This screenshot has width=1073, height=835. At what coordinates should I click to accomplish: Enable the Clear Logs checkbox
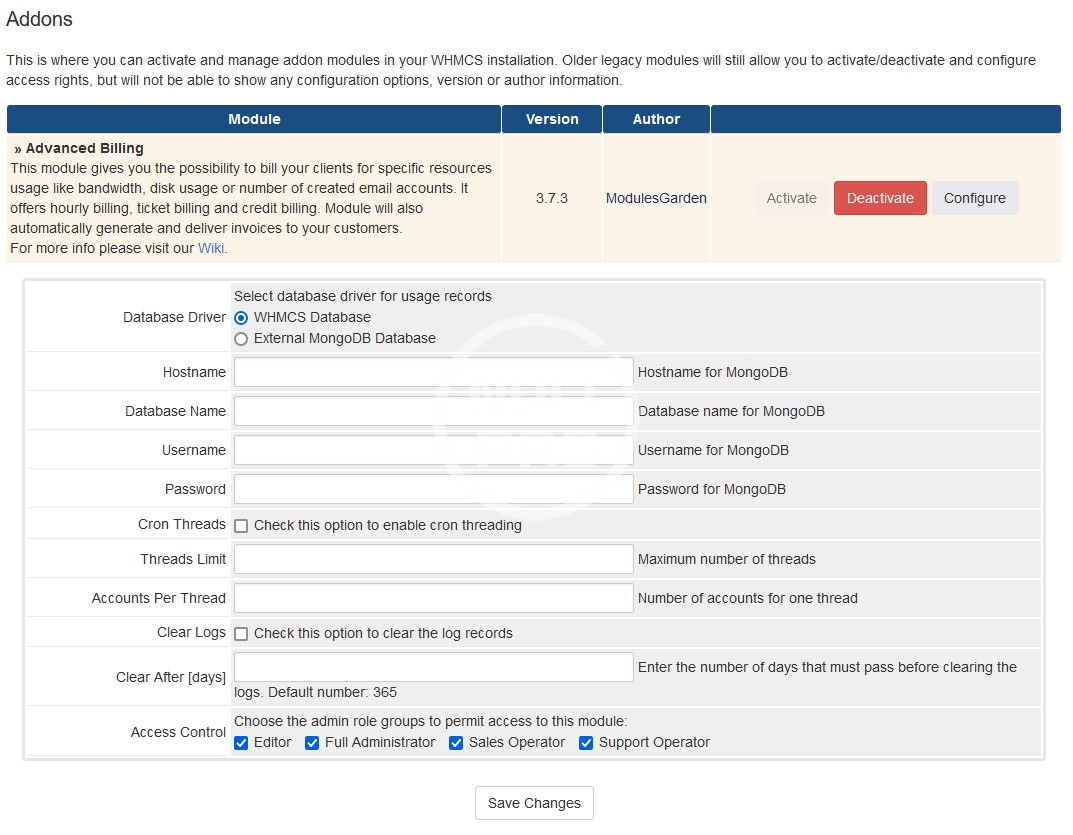241,634
